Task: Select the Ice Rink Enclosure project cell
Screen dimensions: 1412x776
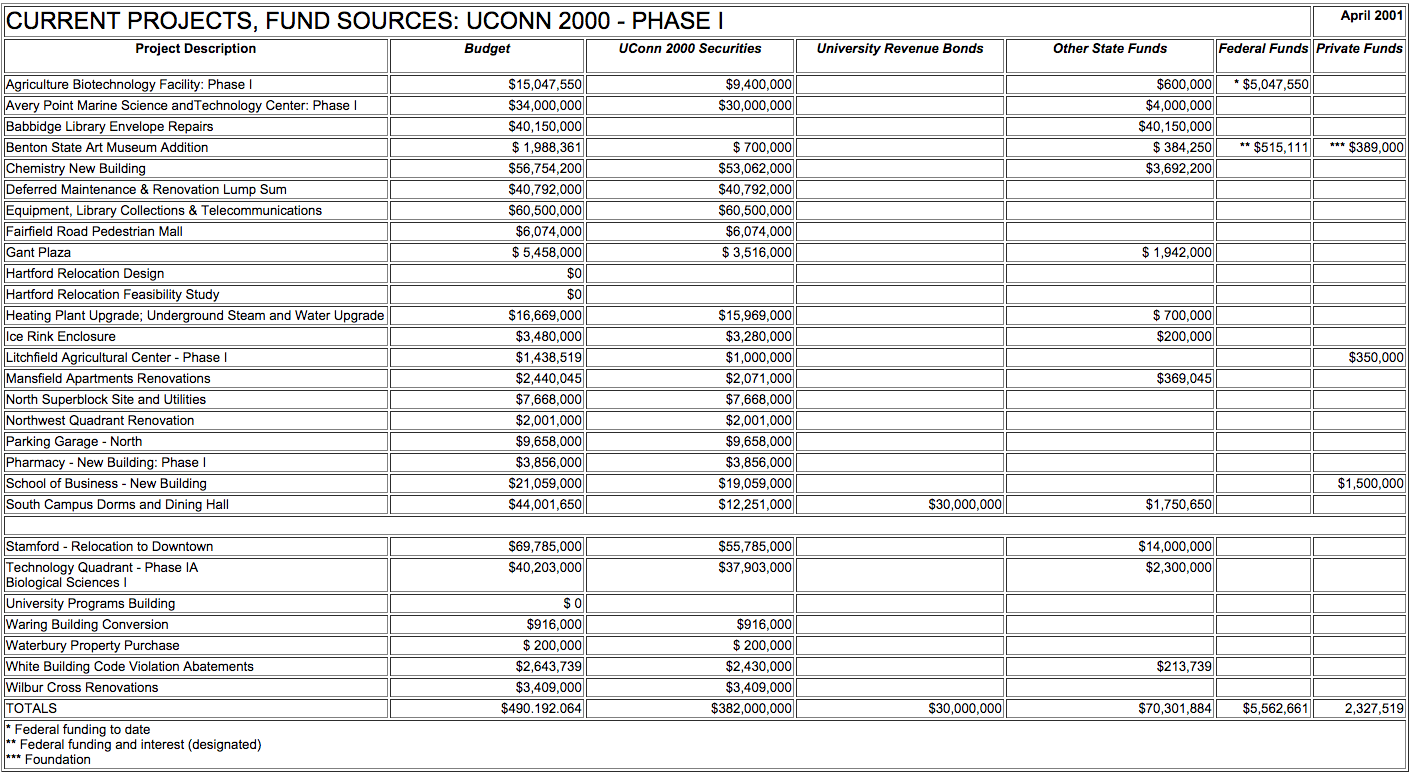Action: (61, 337)
